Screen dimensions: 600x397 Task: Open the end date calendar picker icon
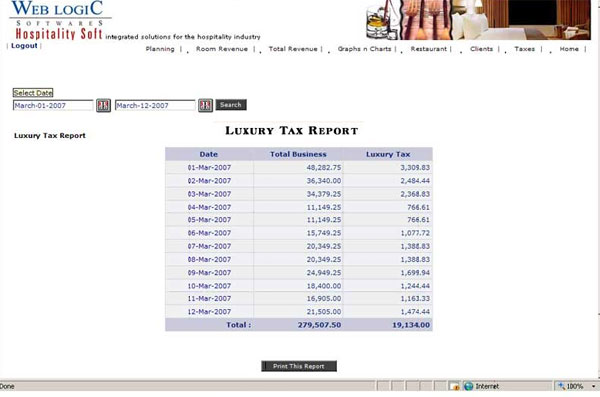point(205,105)
